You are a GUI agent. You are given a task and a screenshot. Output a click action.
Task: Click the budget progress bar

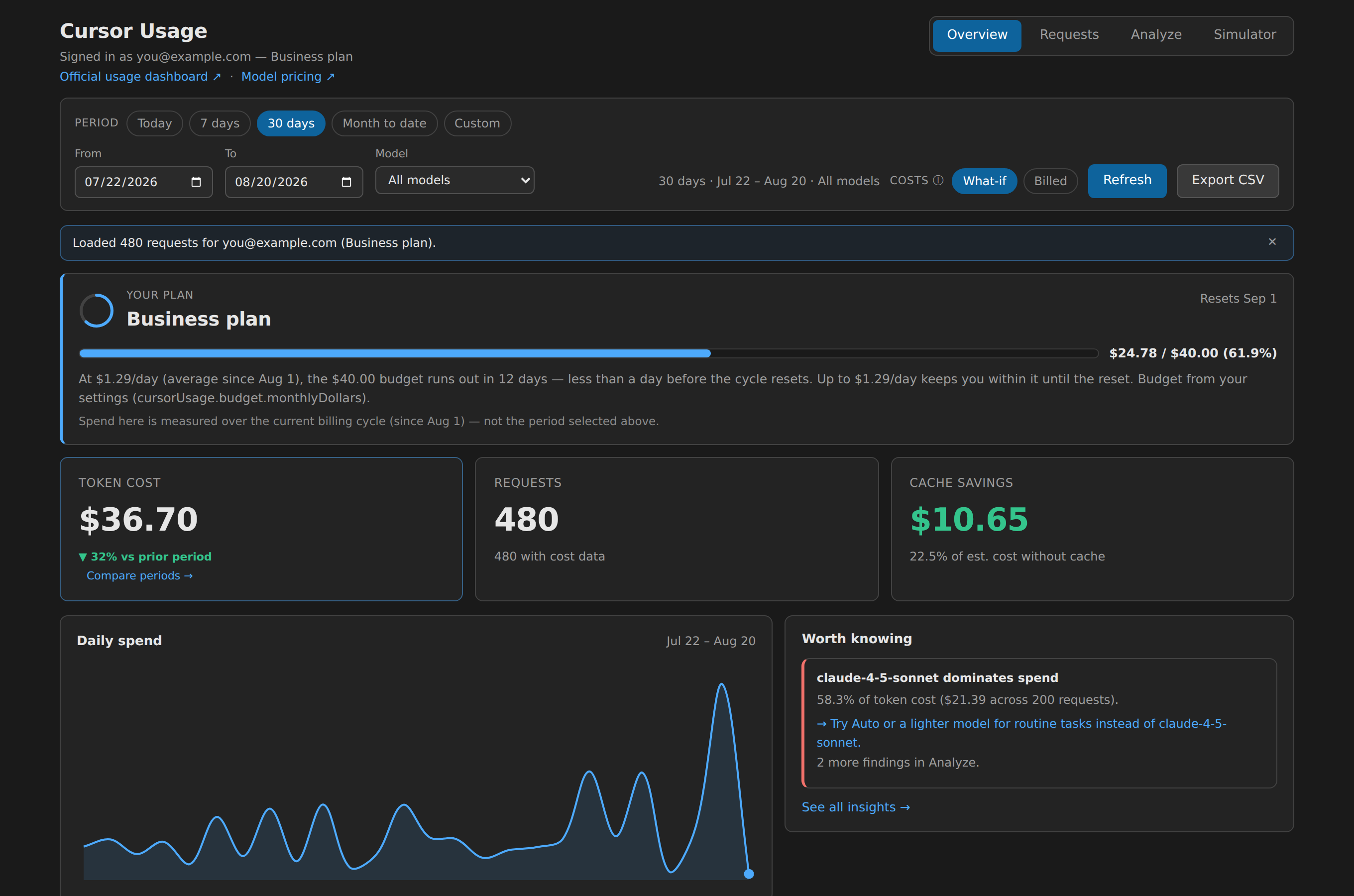click(588, 353)
